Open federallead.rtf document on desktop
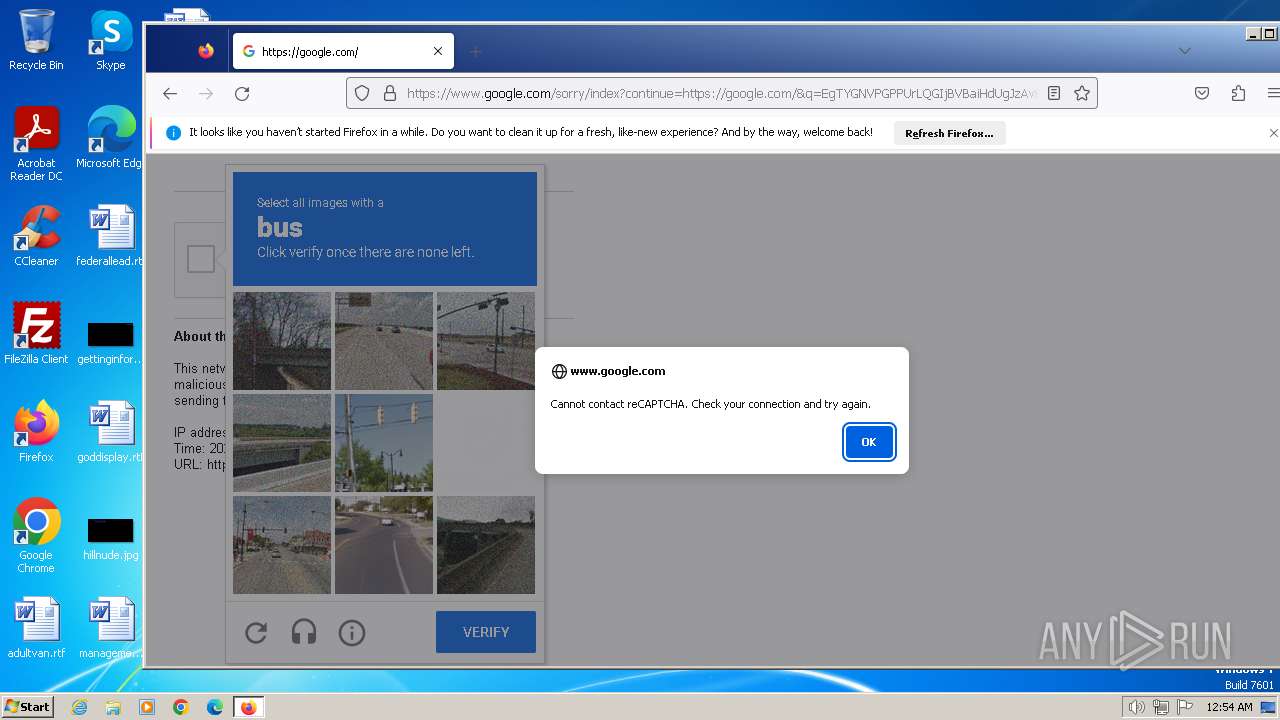 [x=111, y=236]
